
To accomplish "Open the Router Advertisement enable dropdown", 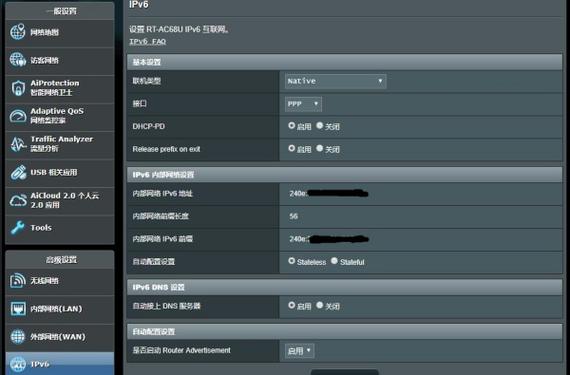I will pos(300,351).
